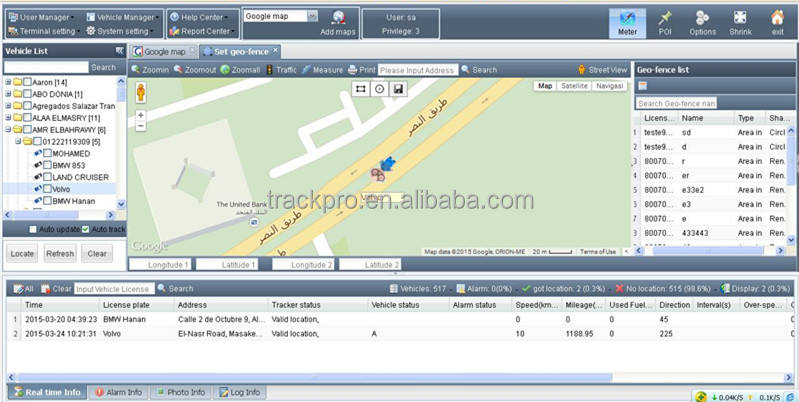Switch to the Google map tab
The width and height of the screenshot is (799, 402).
164,51
